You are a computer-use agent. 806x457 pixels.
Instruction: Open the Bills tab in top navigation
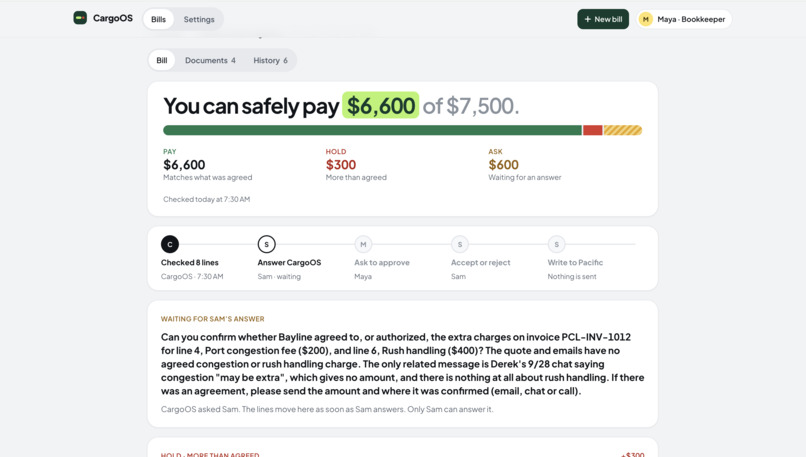158,19
